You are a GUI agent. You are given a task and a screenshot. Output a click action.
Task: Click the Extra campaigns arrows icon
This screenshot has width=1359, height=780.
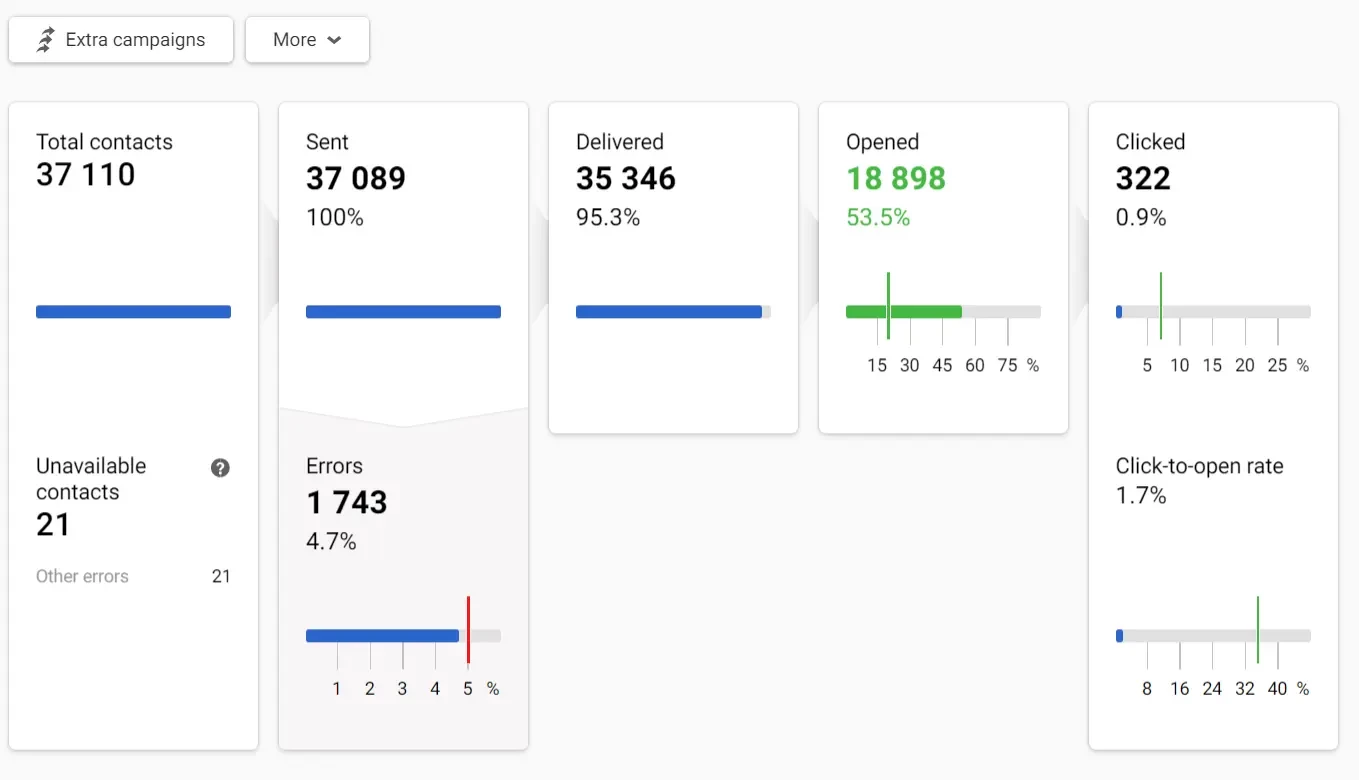45,40
